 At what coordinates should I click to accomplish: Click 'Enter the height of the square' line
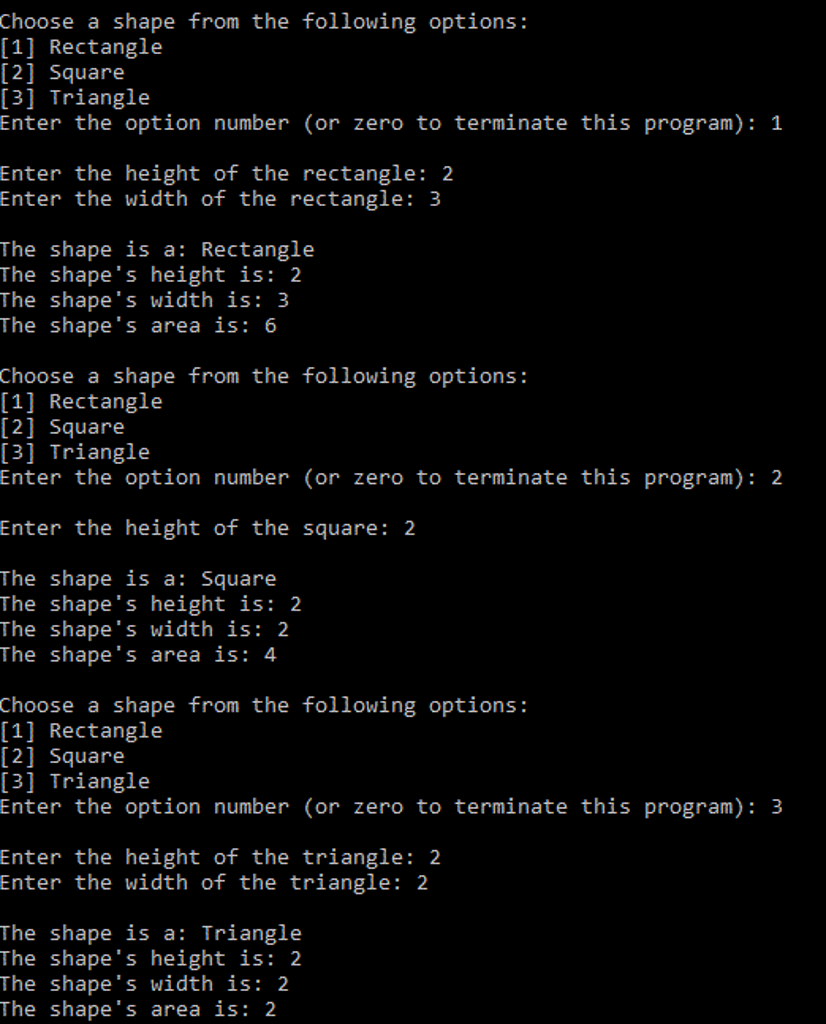(208, 528)
